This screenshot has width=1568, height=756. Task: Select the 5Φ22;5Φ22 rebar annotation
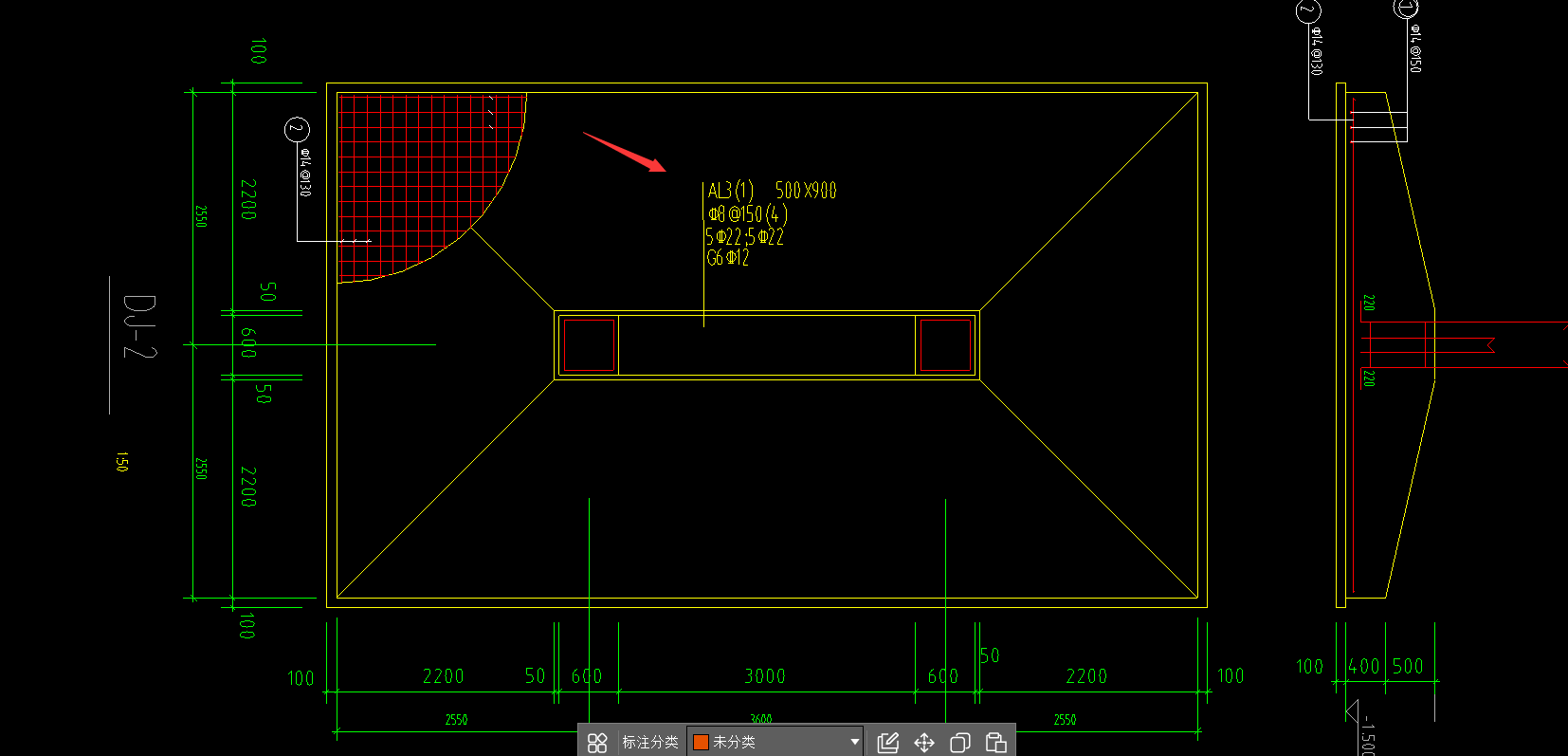click(744, 236)
